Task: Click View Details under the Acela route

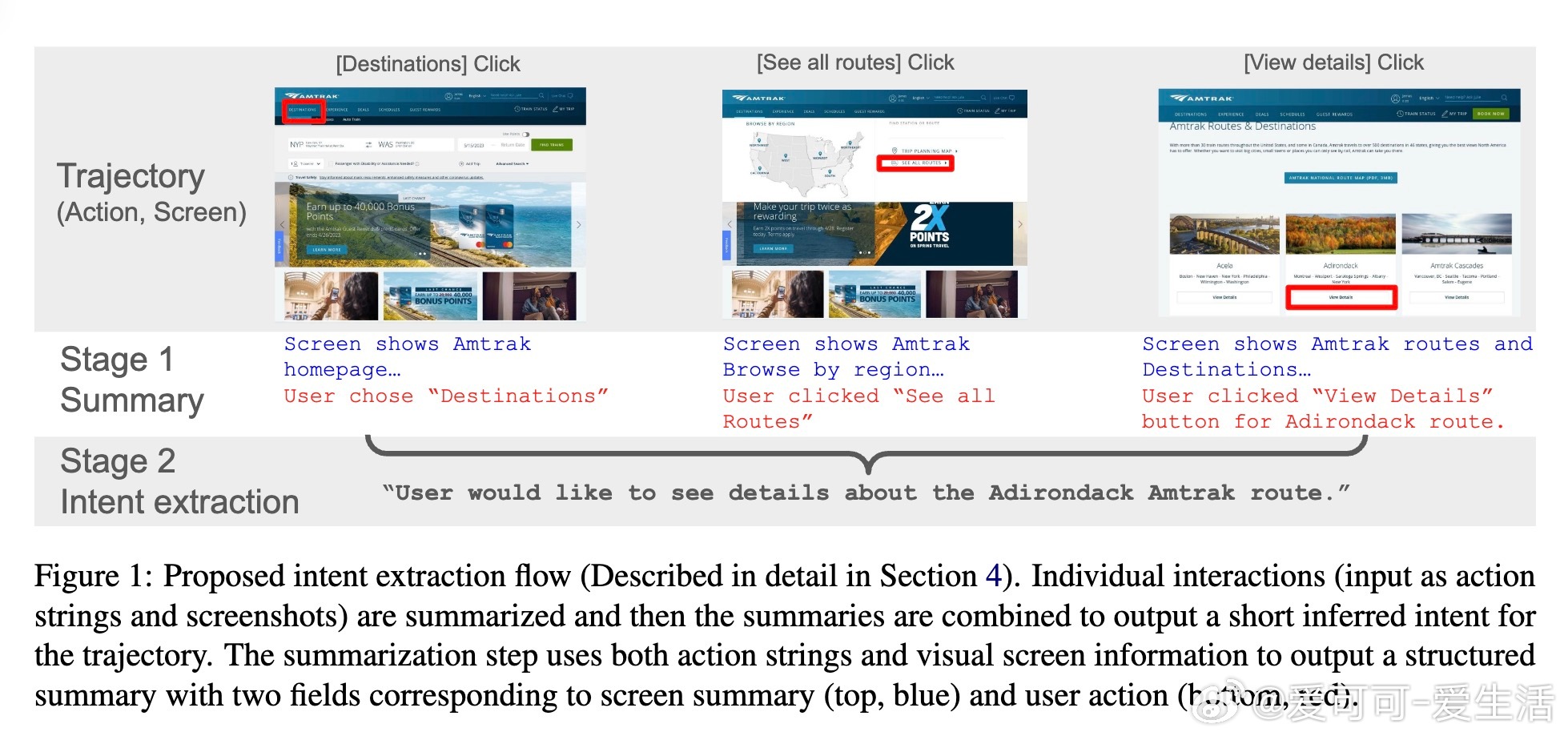Action: click(x=1224, y=297)
